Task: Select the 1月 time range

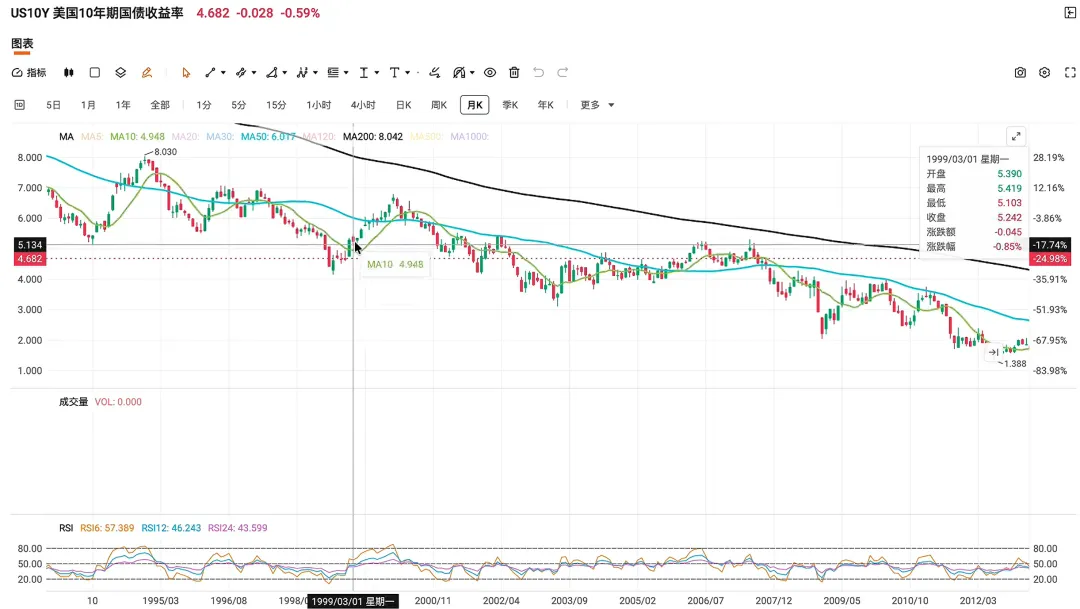Action: coord(88,105)
